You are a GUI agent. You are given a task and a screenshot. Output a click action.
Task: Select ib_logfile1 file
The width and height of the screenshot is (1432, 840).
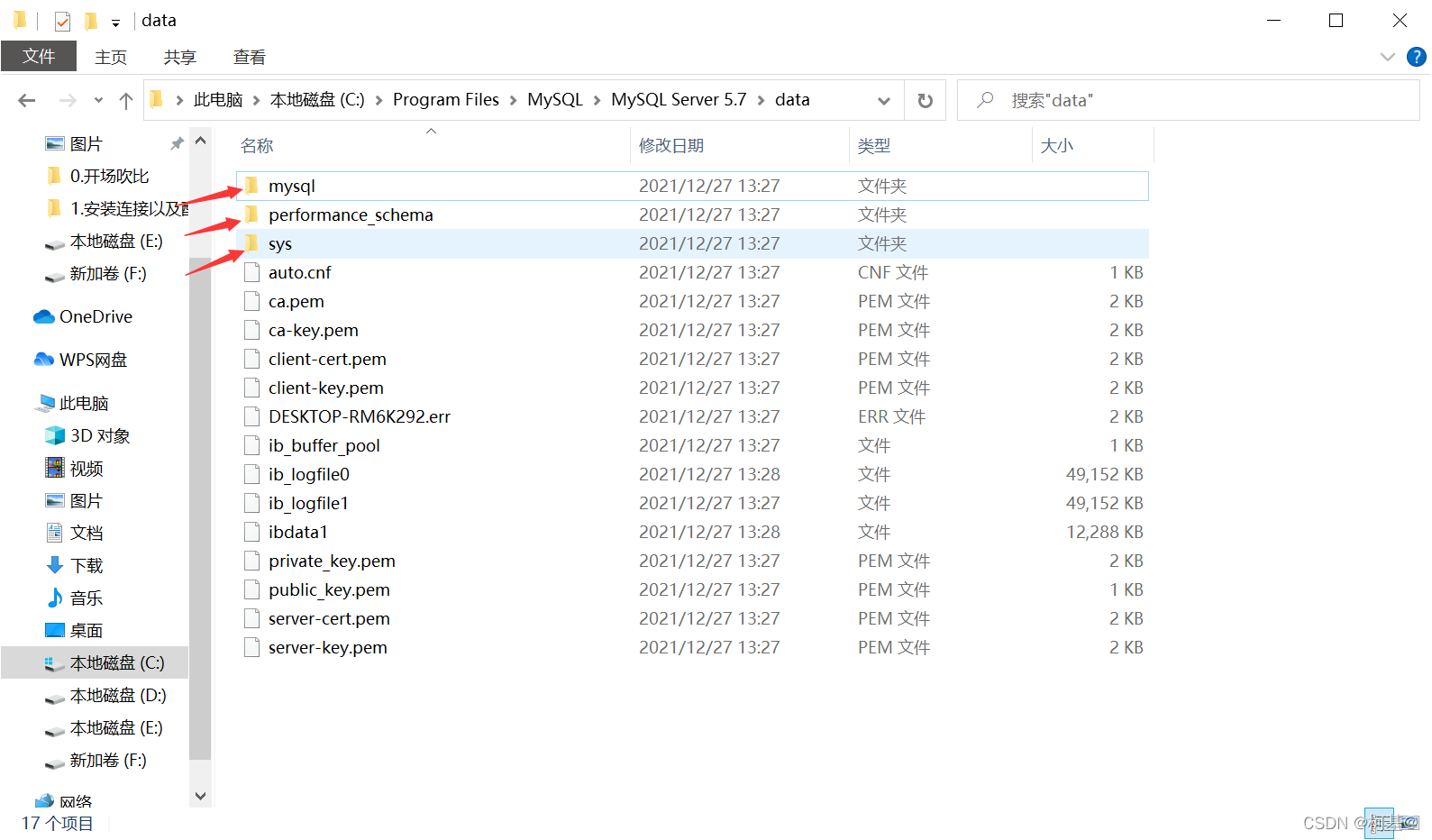coord(692,503)
